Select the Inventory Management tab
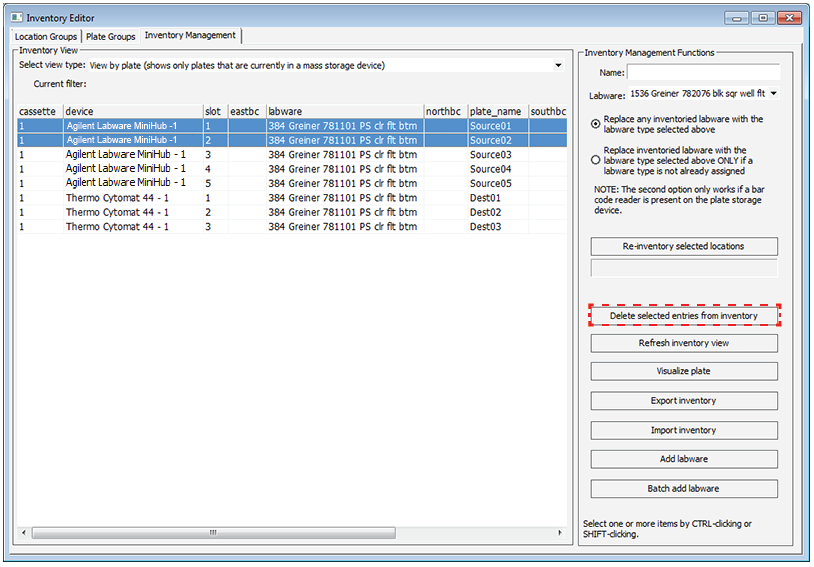 click(190, 36)
